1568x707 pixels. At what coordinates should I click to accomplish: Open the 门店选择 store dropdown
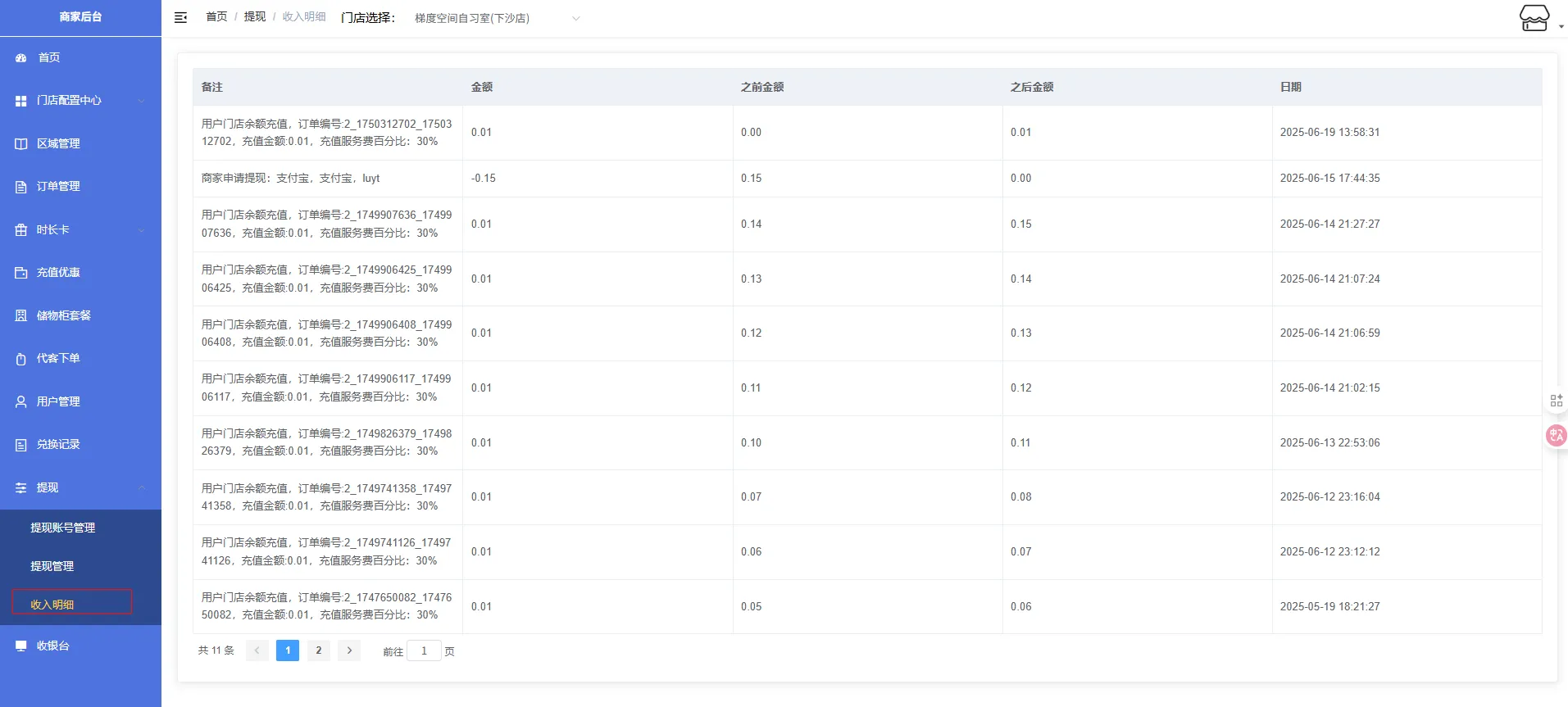[496, 18]
